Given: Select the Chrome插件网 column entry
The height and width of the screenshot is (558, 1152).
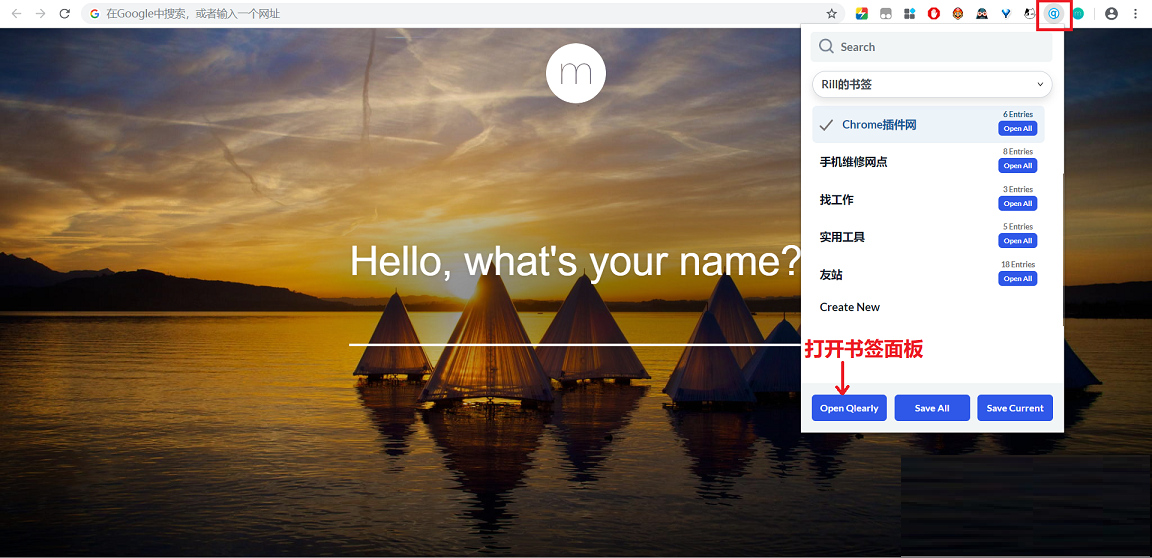Looking at the screenshot, I should tap(879, 125).
